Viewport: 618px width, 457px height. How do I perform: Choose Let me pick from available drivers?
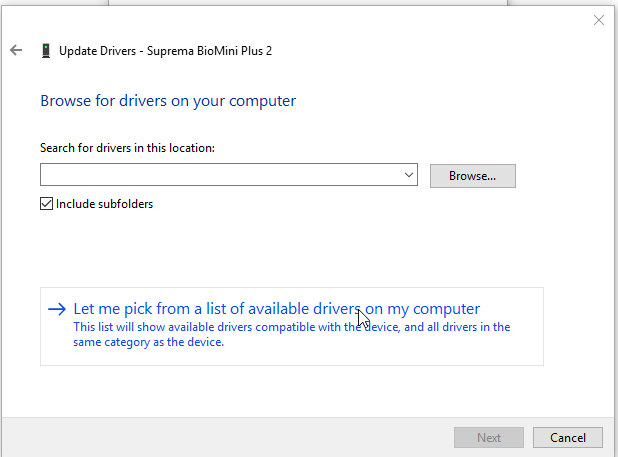[276, 309]
